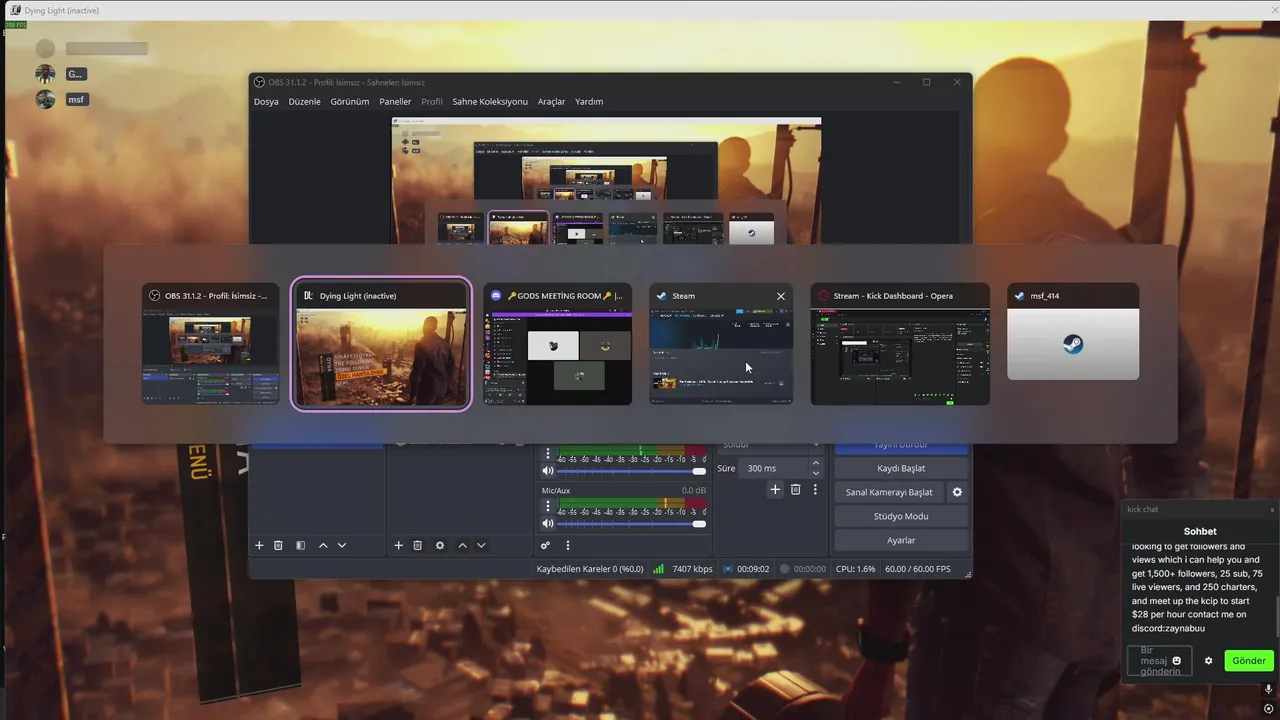Image resolution: width=1280 pixels, height=720 pixels.
Task: Add a new source with the plus icon in the Sources panel
Action: click(x=398, y=545)
